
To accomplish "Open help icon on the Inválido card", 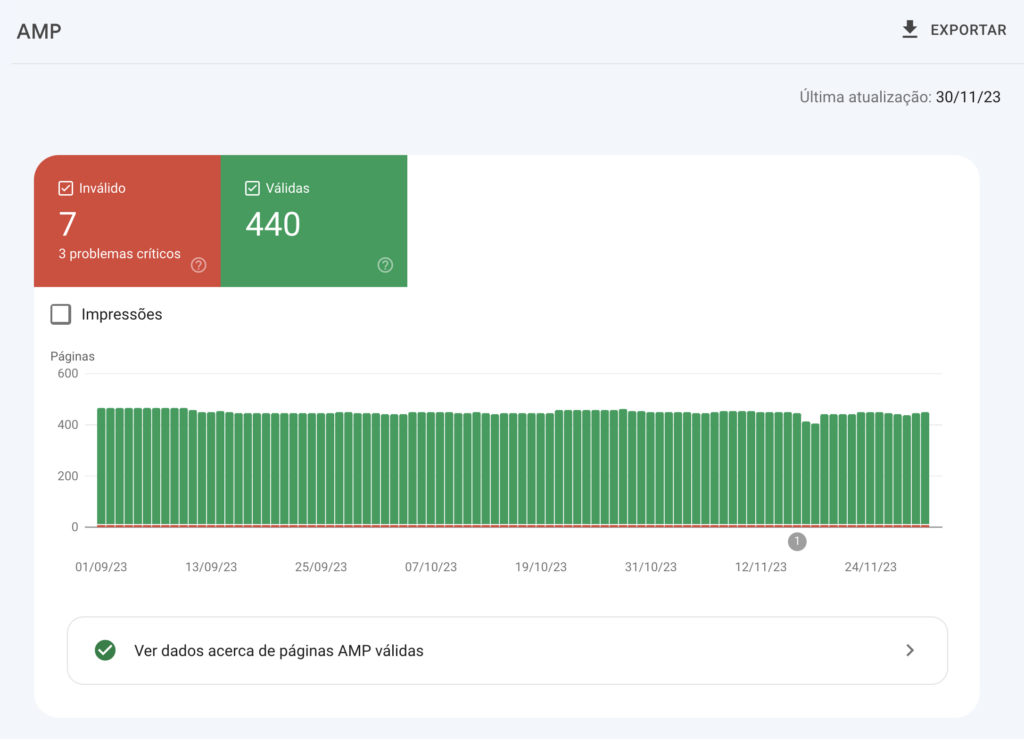I will (199, 265).
